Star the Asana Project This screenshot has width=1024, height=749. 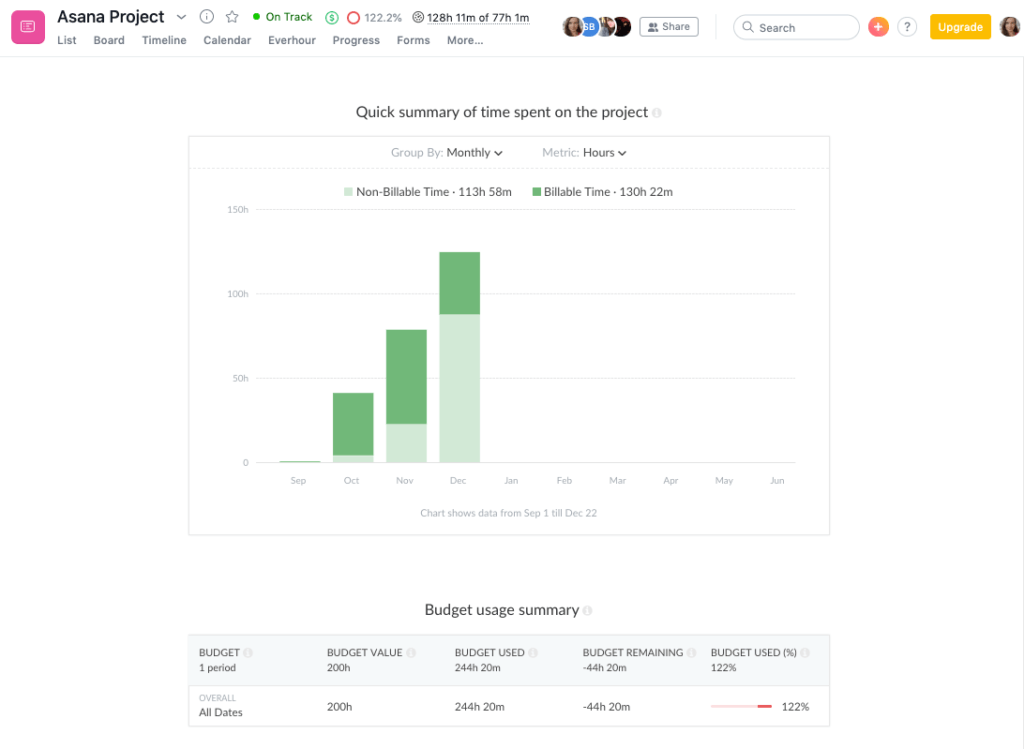tap(233, 16)
